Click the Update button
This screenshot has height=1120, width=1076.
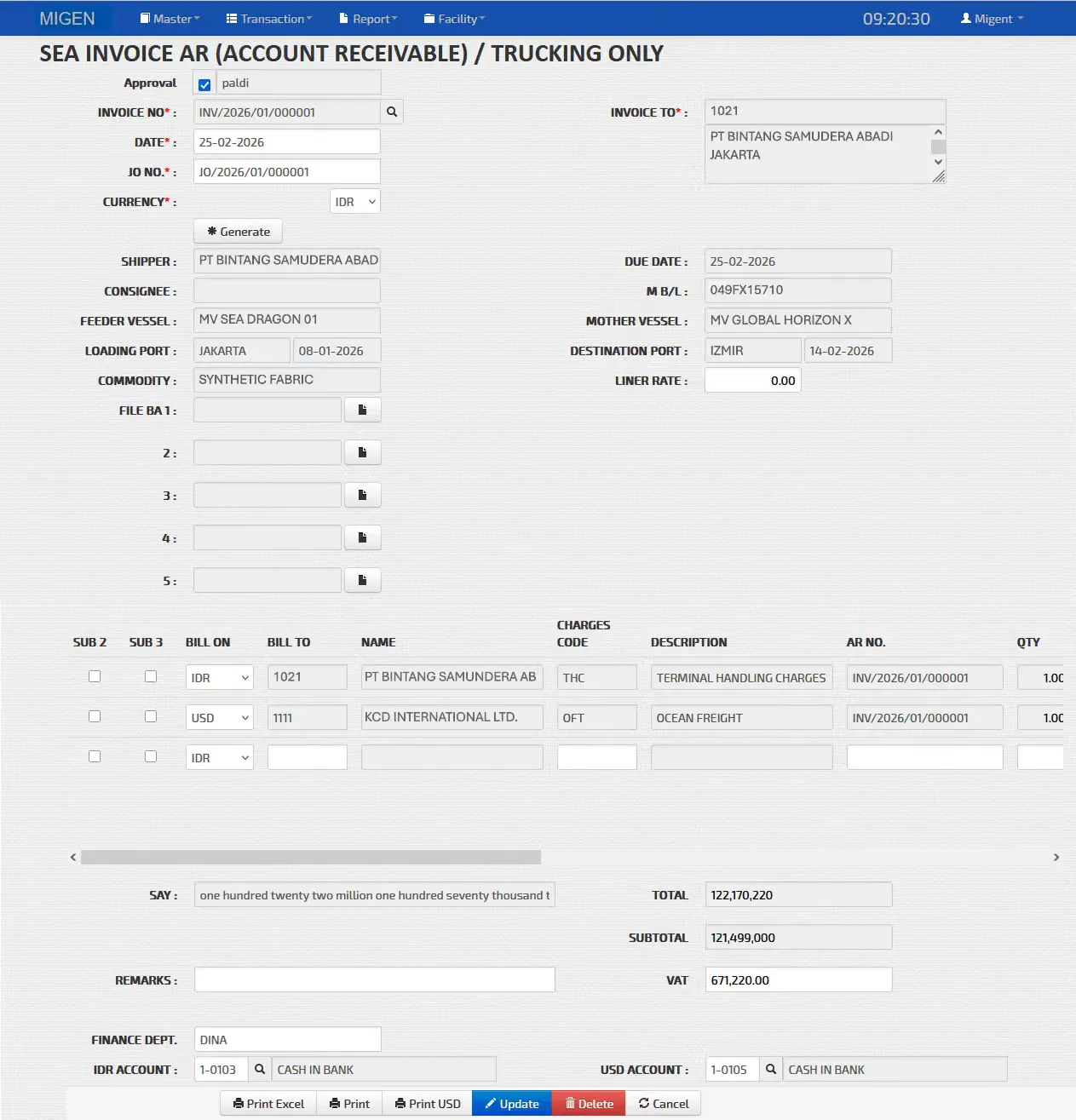[512, 1104]
